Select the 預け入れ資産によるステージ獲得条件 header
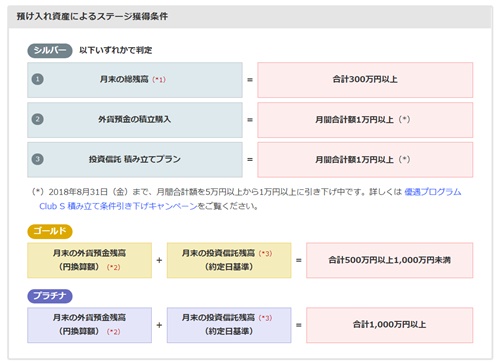Screen dimensions: 500x363 (x=92, y=16)
